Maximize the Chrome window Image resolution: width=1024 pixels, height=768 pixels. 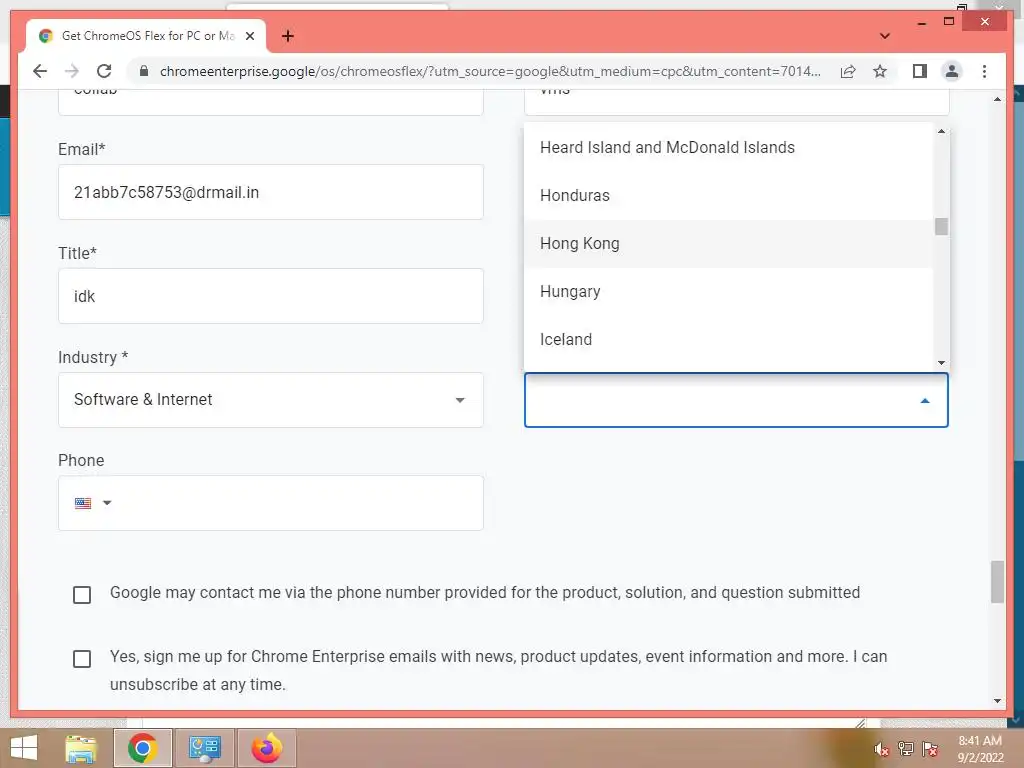click(x=949, y=22)
